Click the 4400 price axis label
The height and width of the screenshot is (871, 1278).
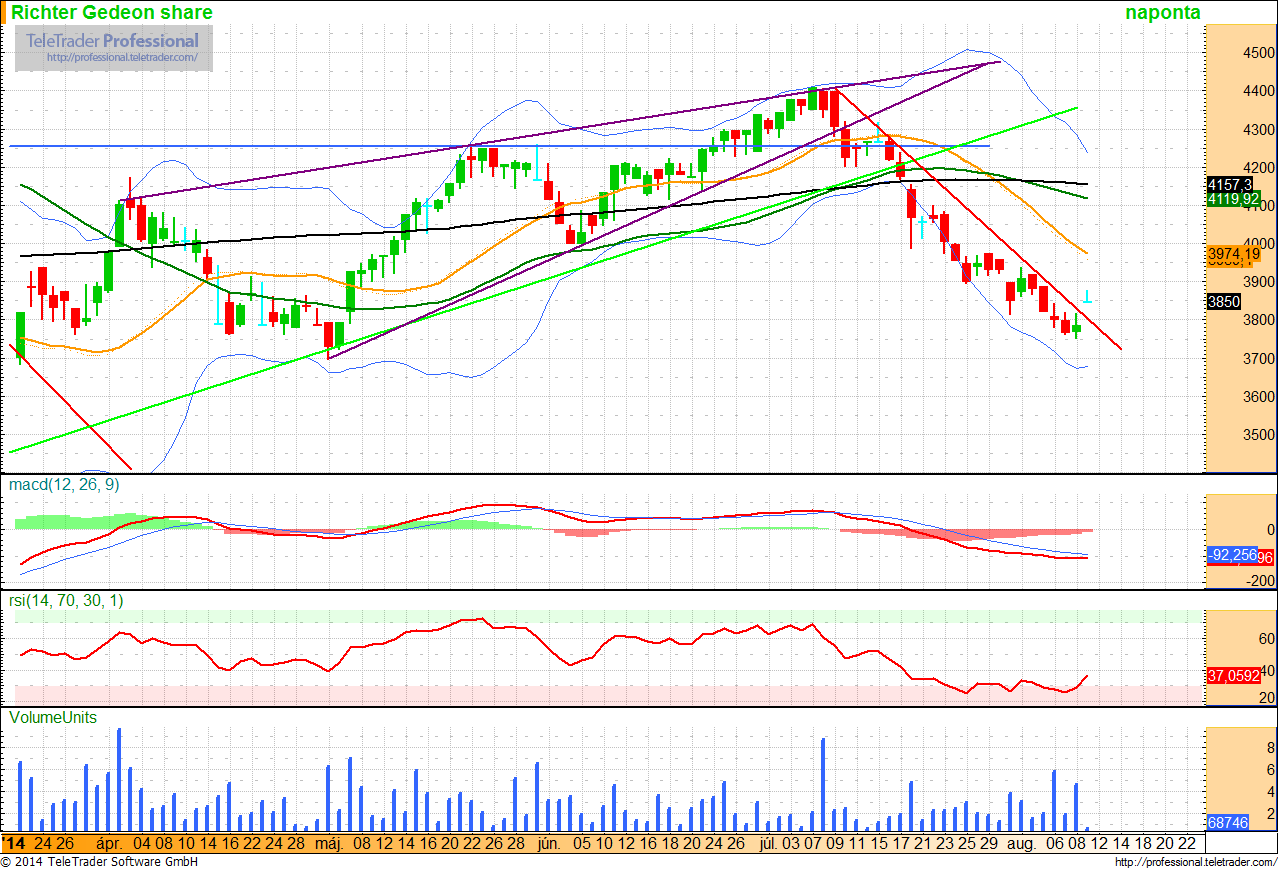(1259, 92)
